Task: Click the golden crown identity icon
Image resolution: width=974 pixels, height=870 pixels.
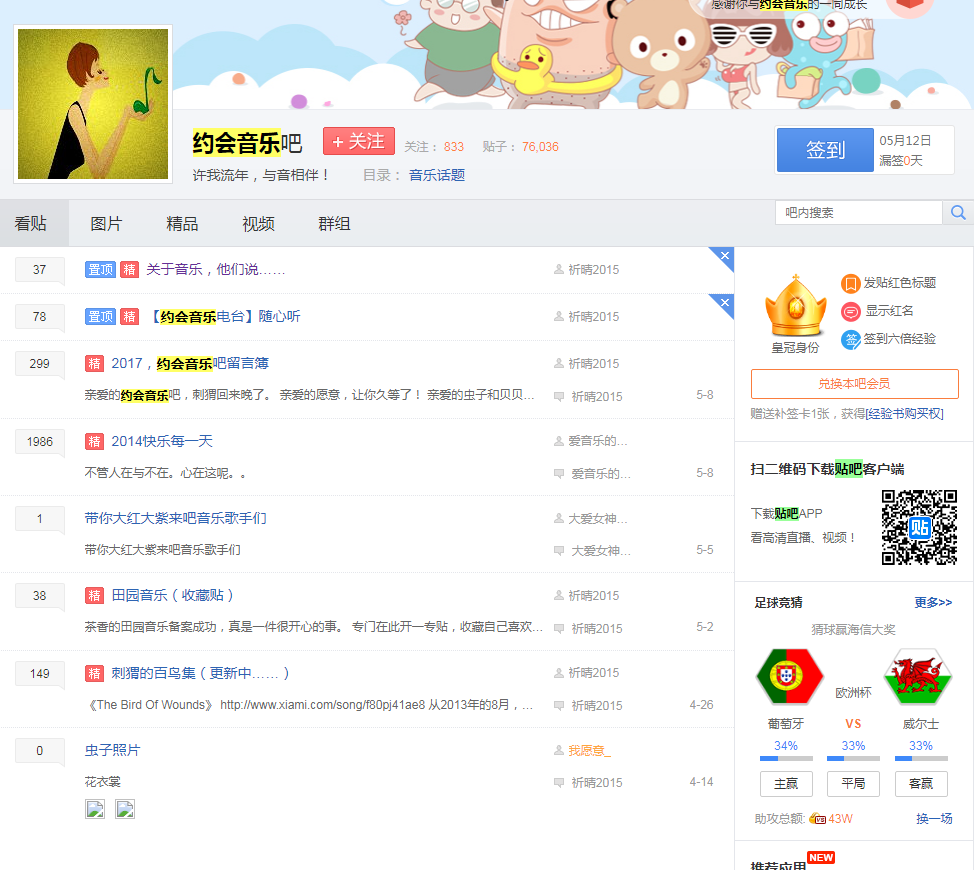Action: (795, 308)
